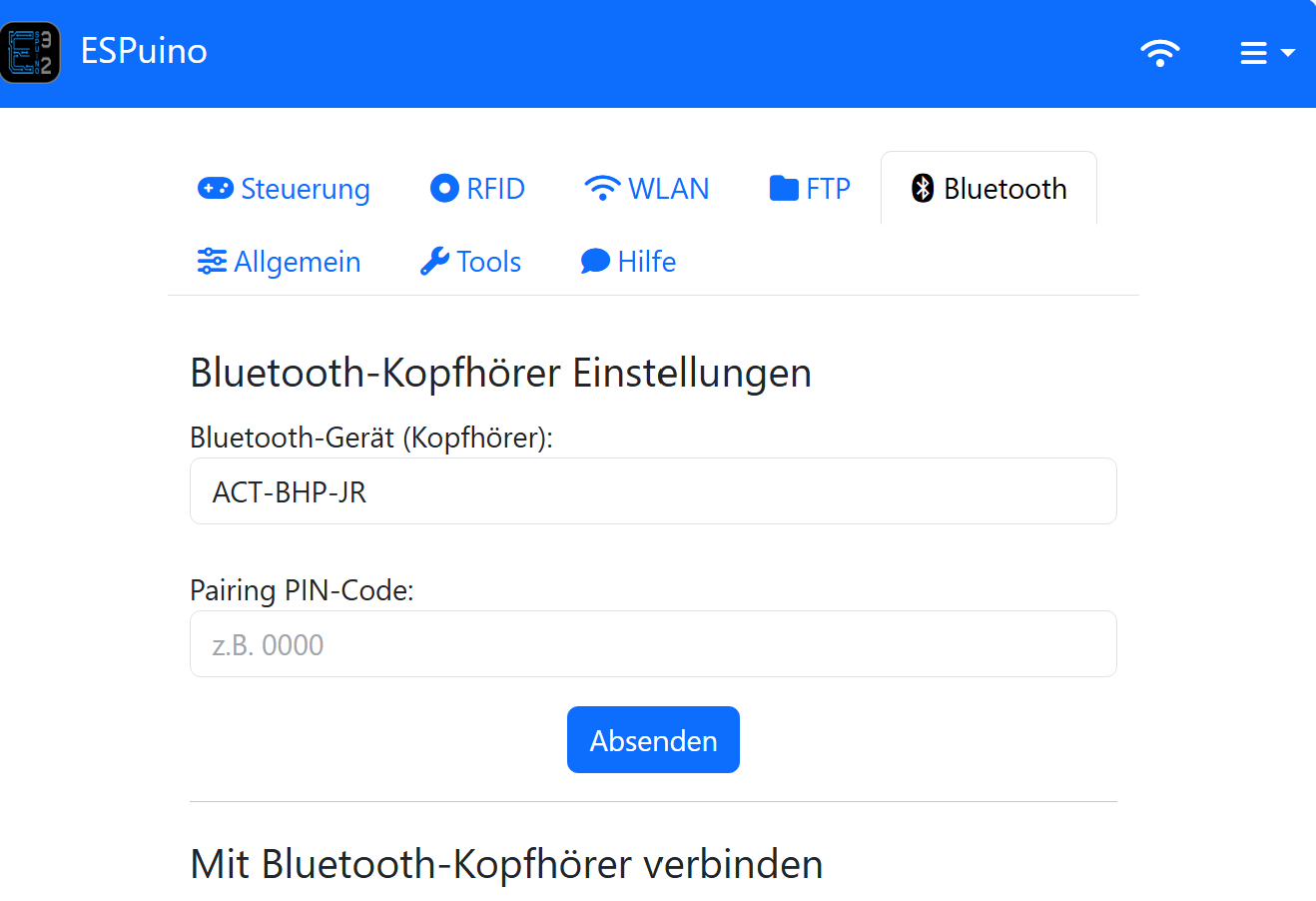Click into the Pairing PIN-Code field
The image size is (1316, 901).
click(653, 644)
